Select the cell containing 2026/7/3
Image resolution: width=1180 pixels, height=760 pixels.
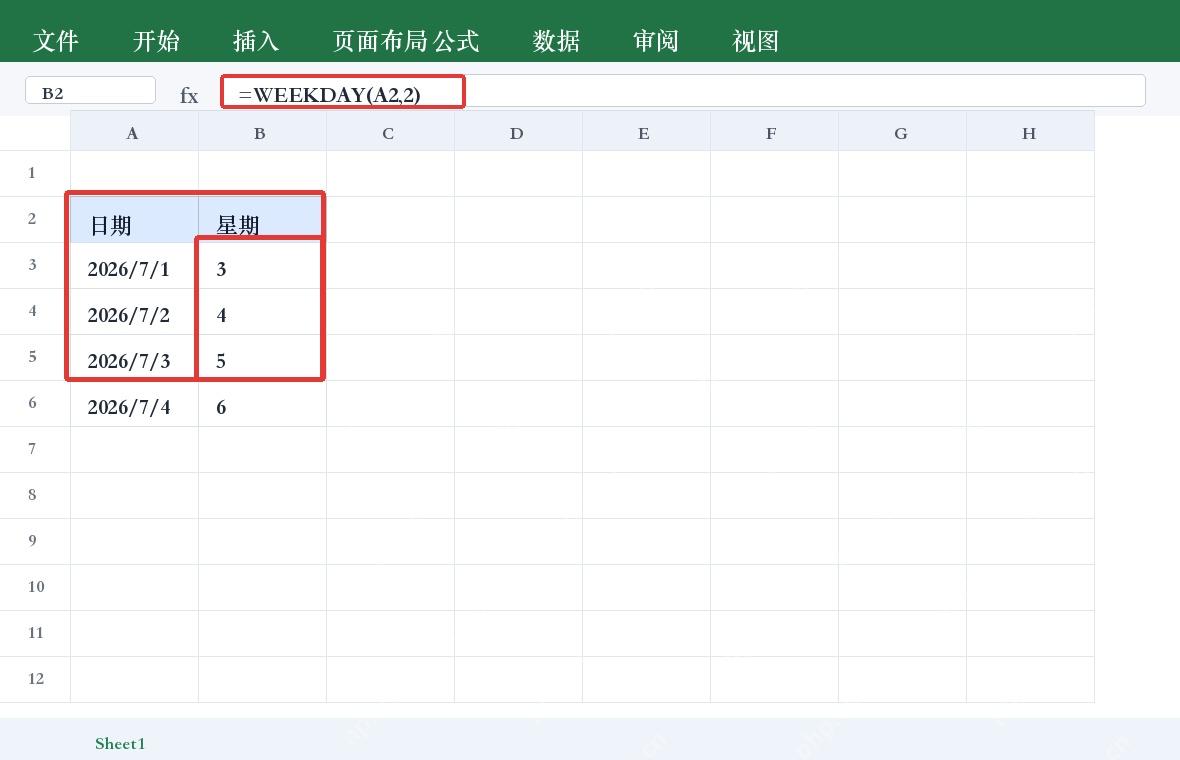(x=135, y=357)
